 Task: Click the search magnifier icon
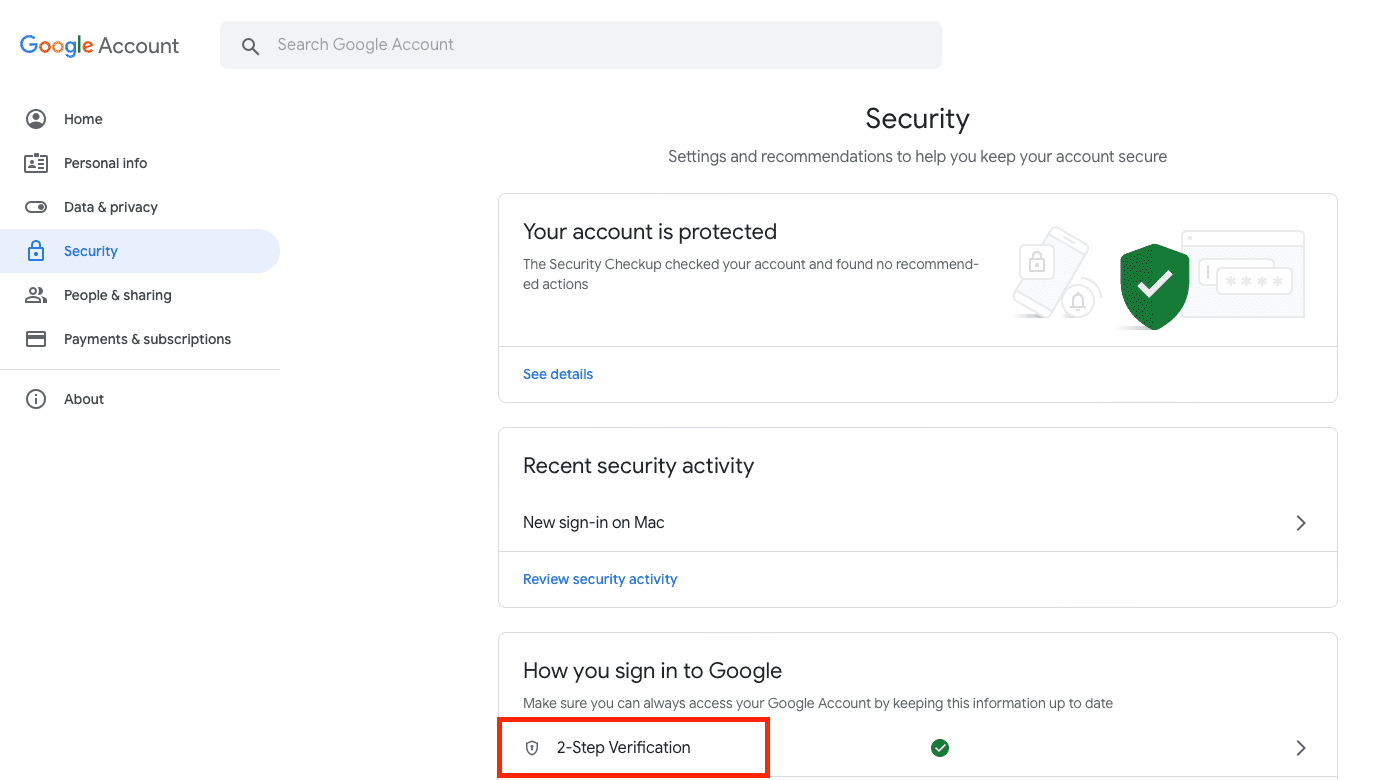[x=251, y=46]
